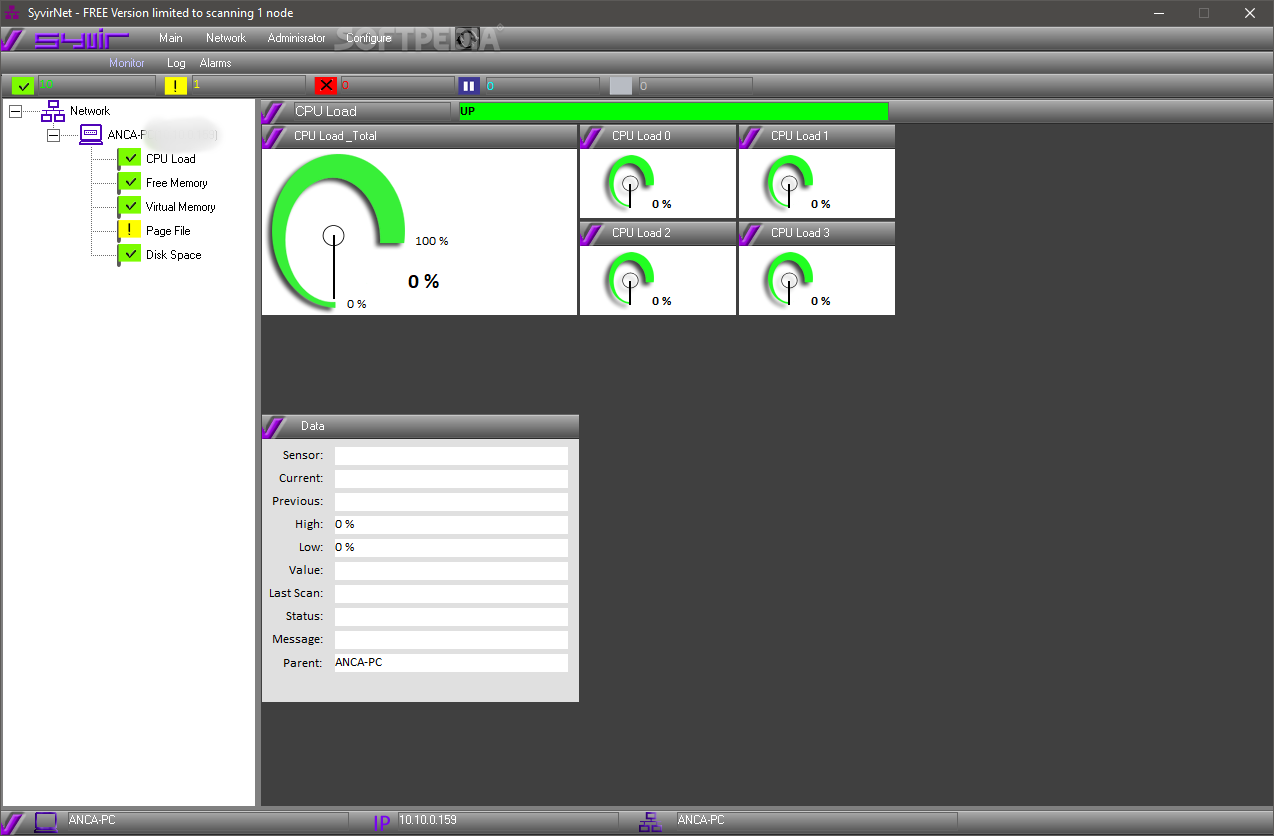Image resolution: width=1274 pixels, height=836 pixels.
Task: Select Page File sensor in tree
Action: point(168,231)
